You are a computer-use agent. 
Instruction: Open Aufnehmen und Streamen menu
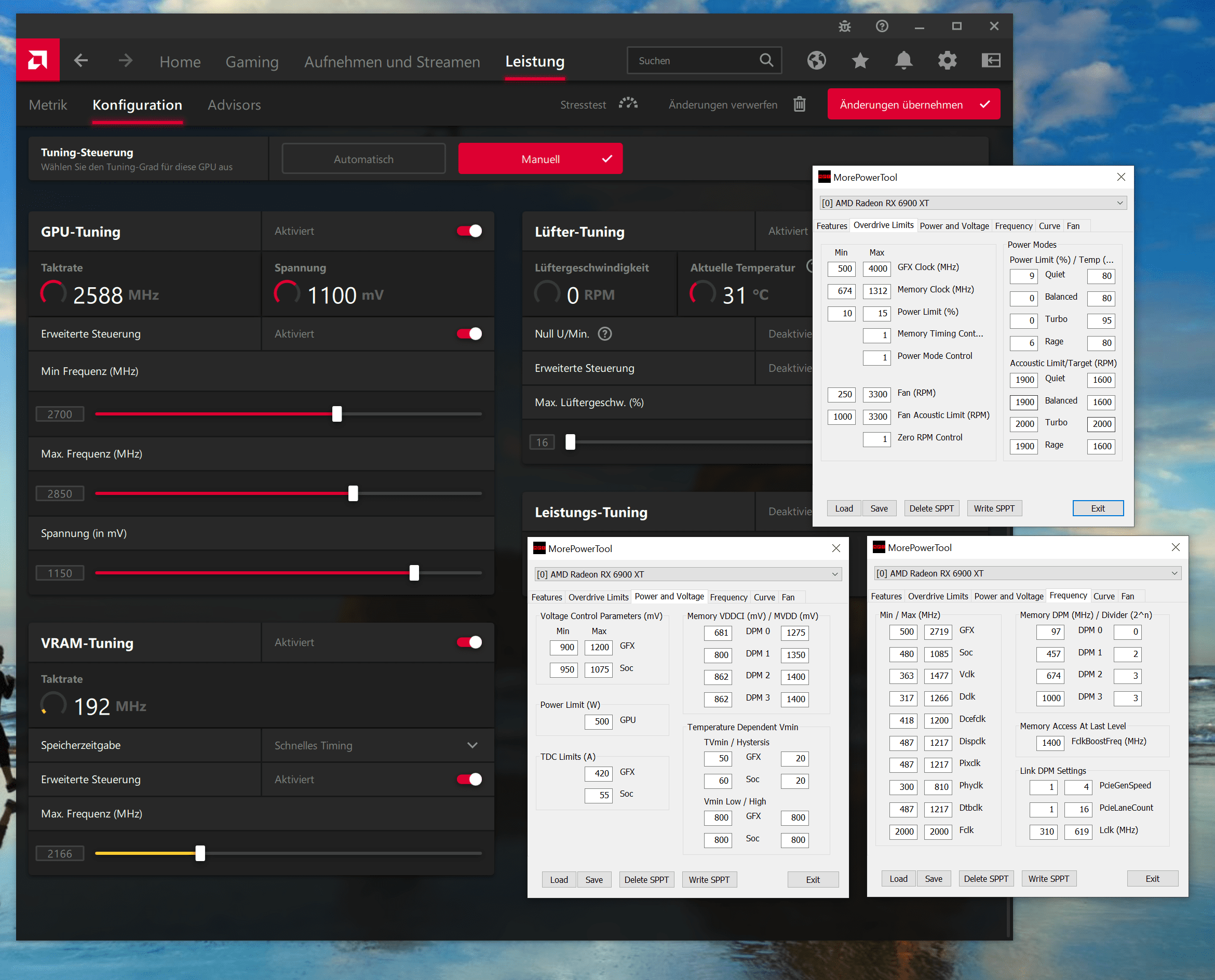[392, 61]
